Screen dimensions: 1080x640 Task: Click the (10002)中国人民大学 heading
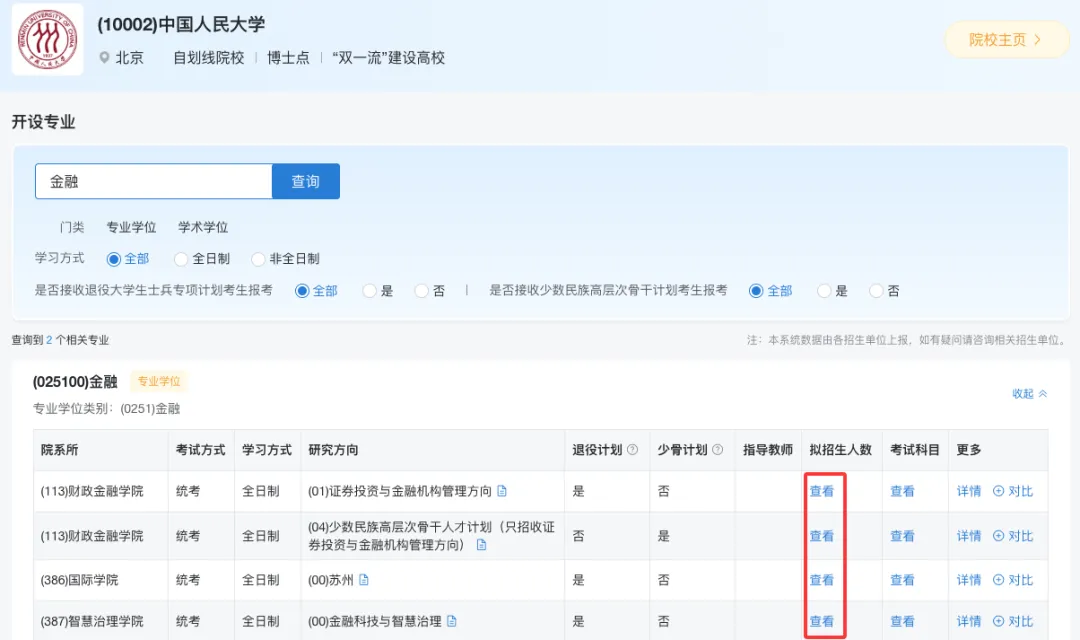tap(181, 25)
